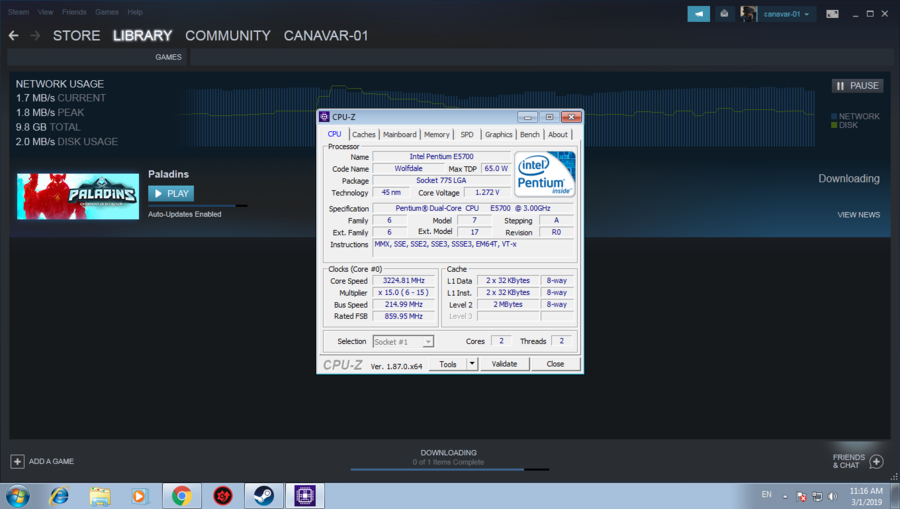Open the volume speaker tray icon
Screen dimensions: 900x509
pyautogui.click(x=833, y=497)
